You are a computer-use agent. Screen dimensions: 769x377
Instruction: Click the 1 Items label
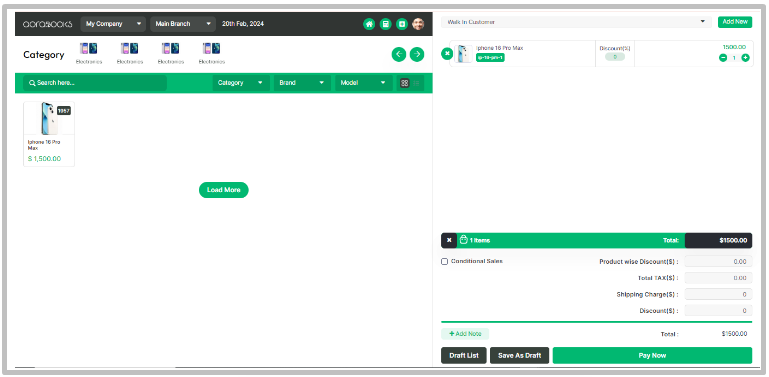coord(480,240)
